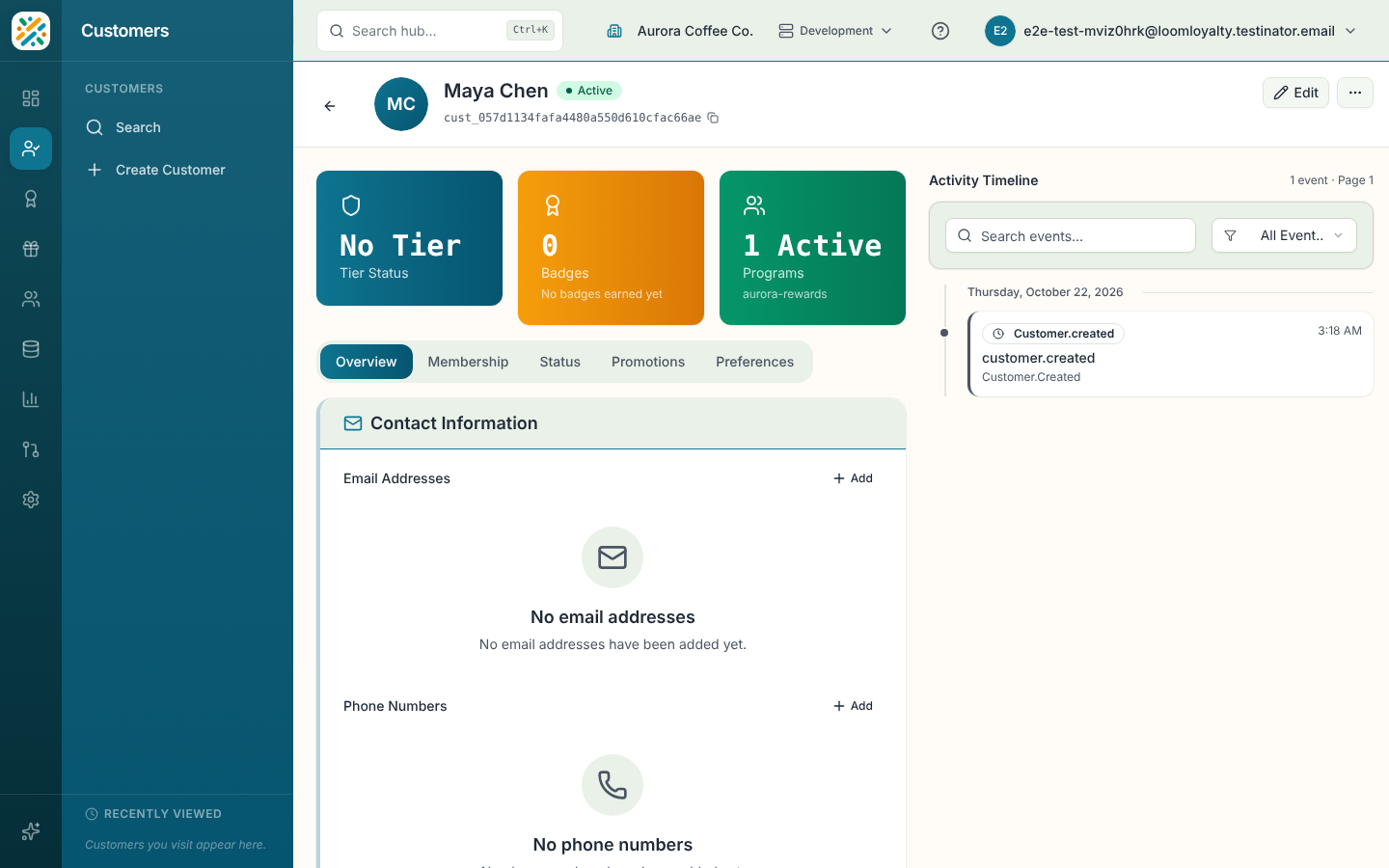Viewport: 1389px width, 868px height.
Task: Expand the Development environment dropdown
Action: pos(835,31)
